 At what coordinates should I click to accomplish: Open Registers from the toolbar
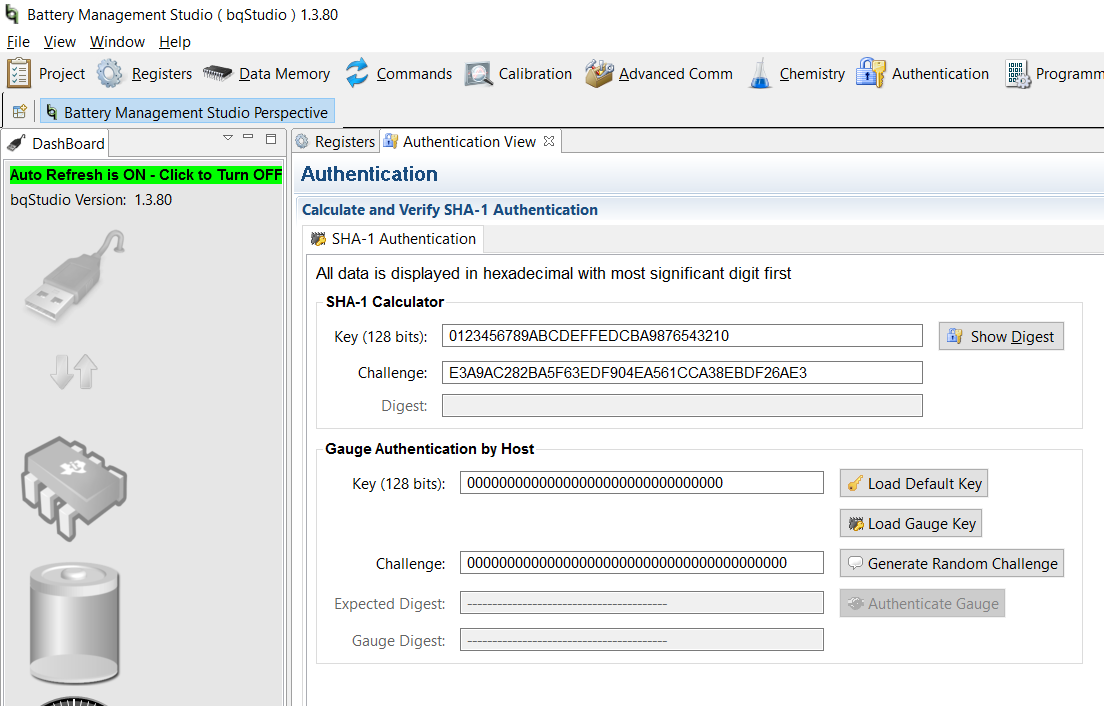144,74
